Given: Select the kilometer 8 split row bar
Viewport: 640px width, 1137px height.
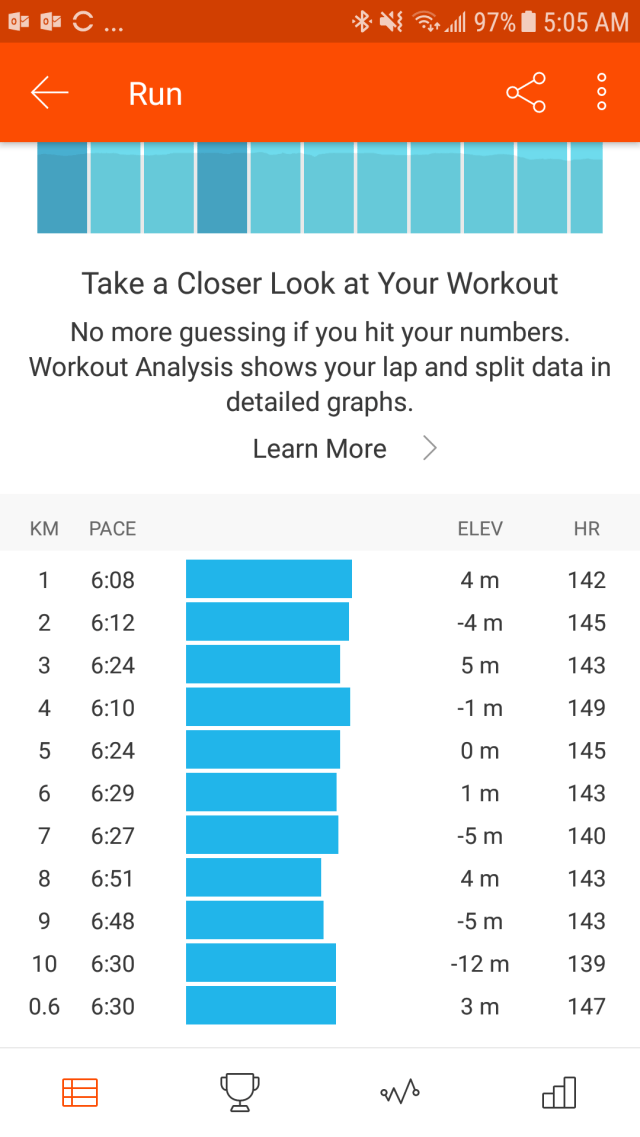Looking at the screenshot, I should point(253,878).
